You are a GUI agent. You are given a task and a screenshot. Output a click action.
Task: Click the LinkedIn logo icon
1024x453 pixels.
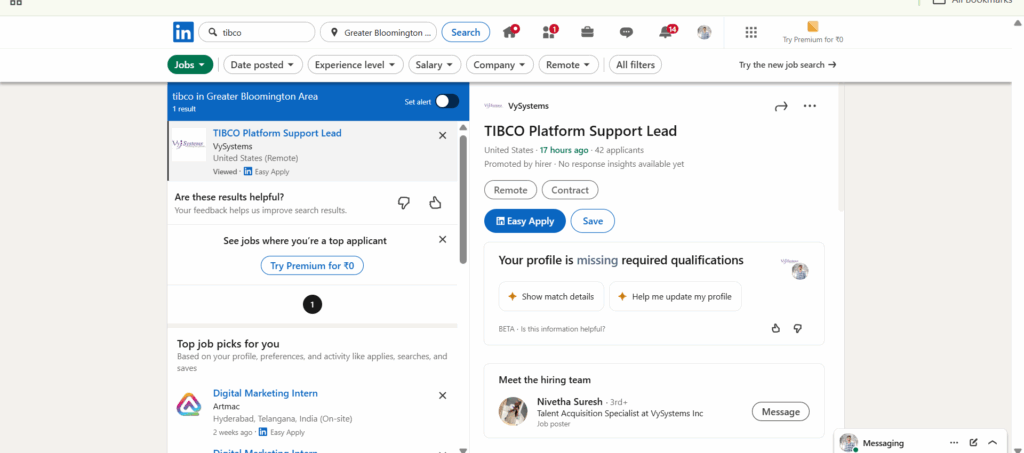tap(183, 32)
